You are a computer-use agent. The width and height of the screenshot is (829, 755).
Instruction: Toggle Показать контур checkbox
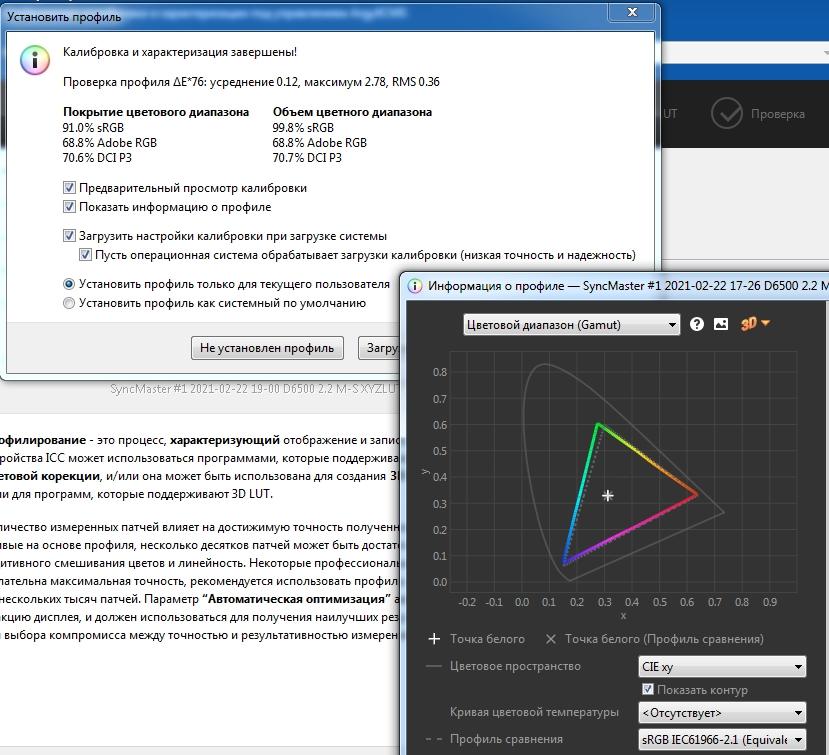pyautogui.click(x=648, y=689)
